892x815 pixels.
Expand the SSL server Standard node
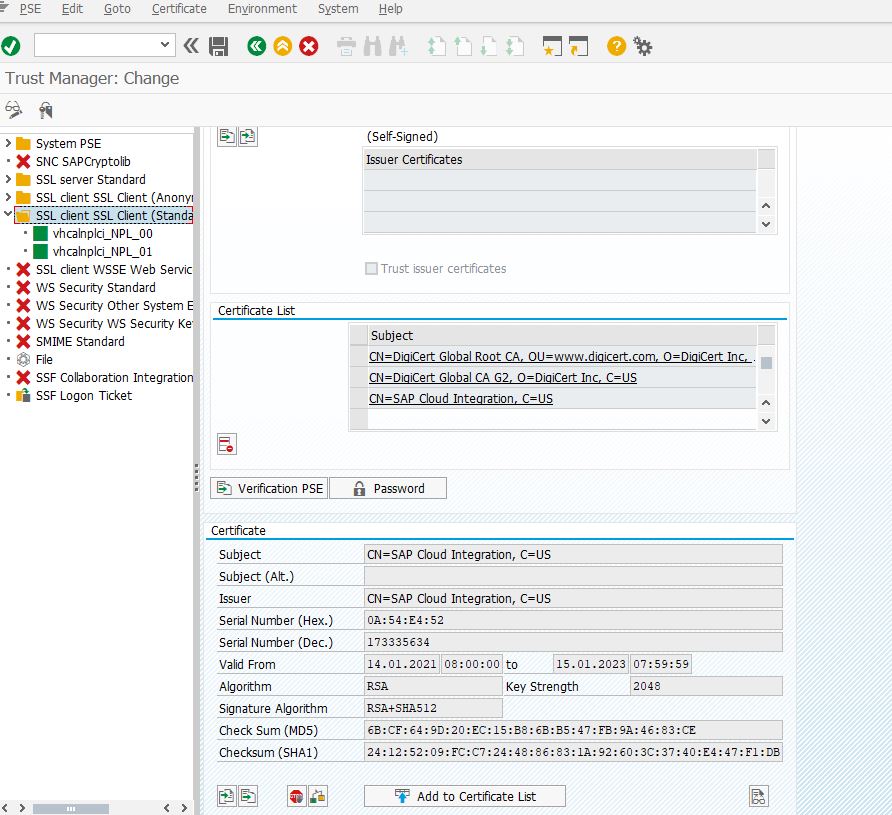pos(8,179)
